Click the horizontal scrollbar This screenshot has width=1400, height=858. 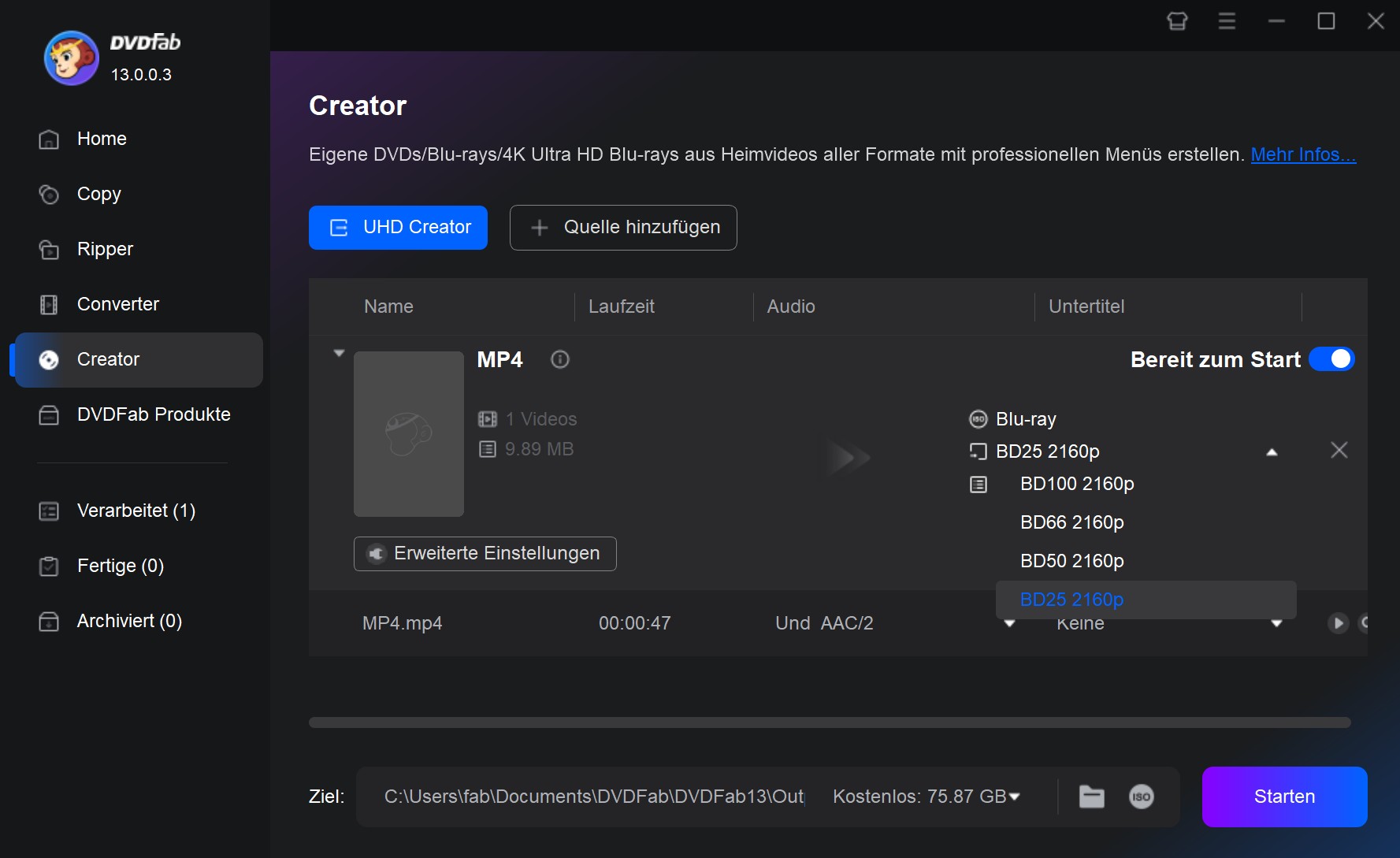pos(830,722)
